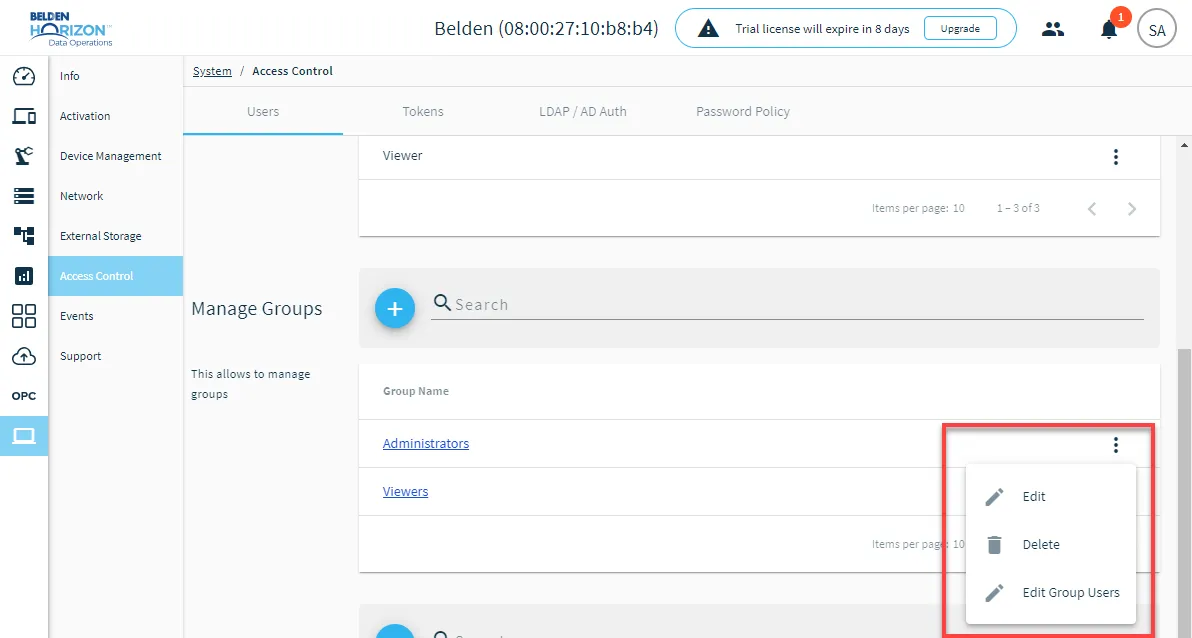The height and width of the screenshot is (638, 1192).
Task: Click the SA user avatar
Action: pyautogui.click(x=1156, y=30)
